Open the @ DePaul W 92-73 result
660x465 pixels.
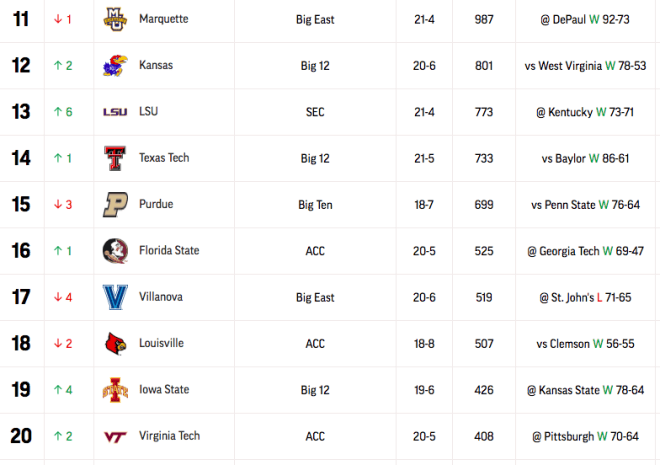pyautogui.click(x=585, y=19)
